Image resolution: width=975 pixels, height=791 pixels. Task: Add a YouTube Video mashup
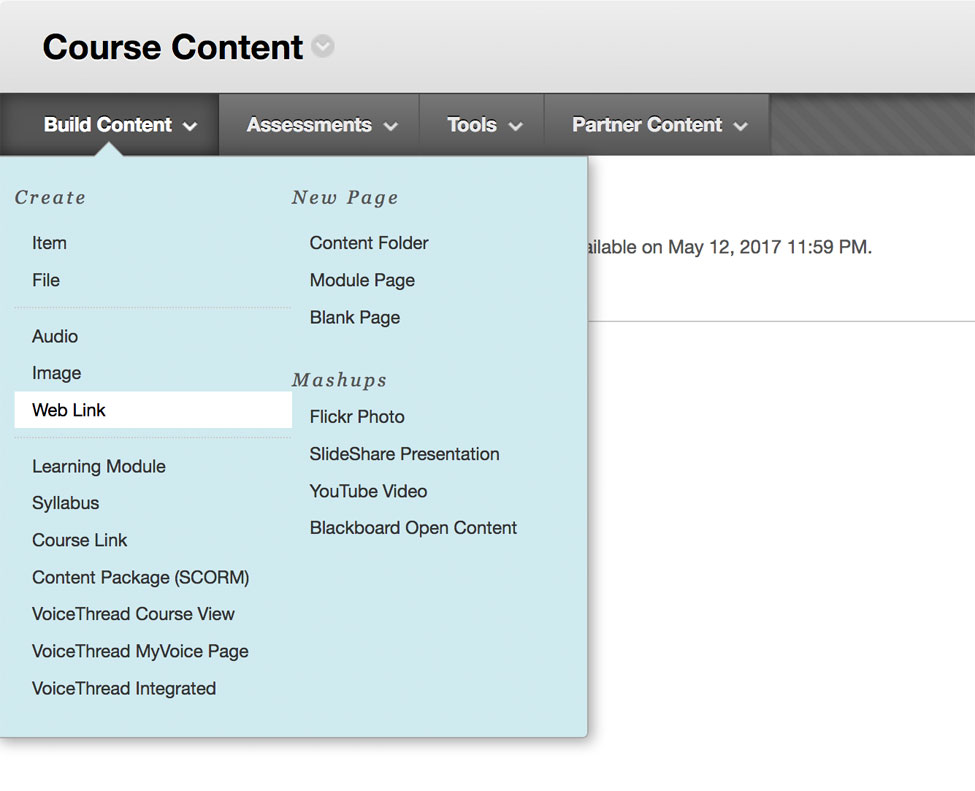(368, 491)
